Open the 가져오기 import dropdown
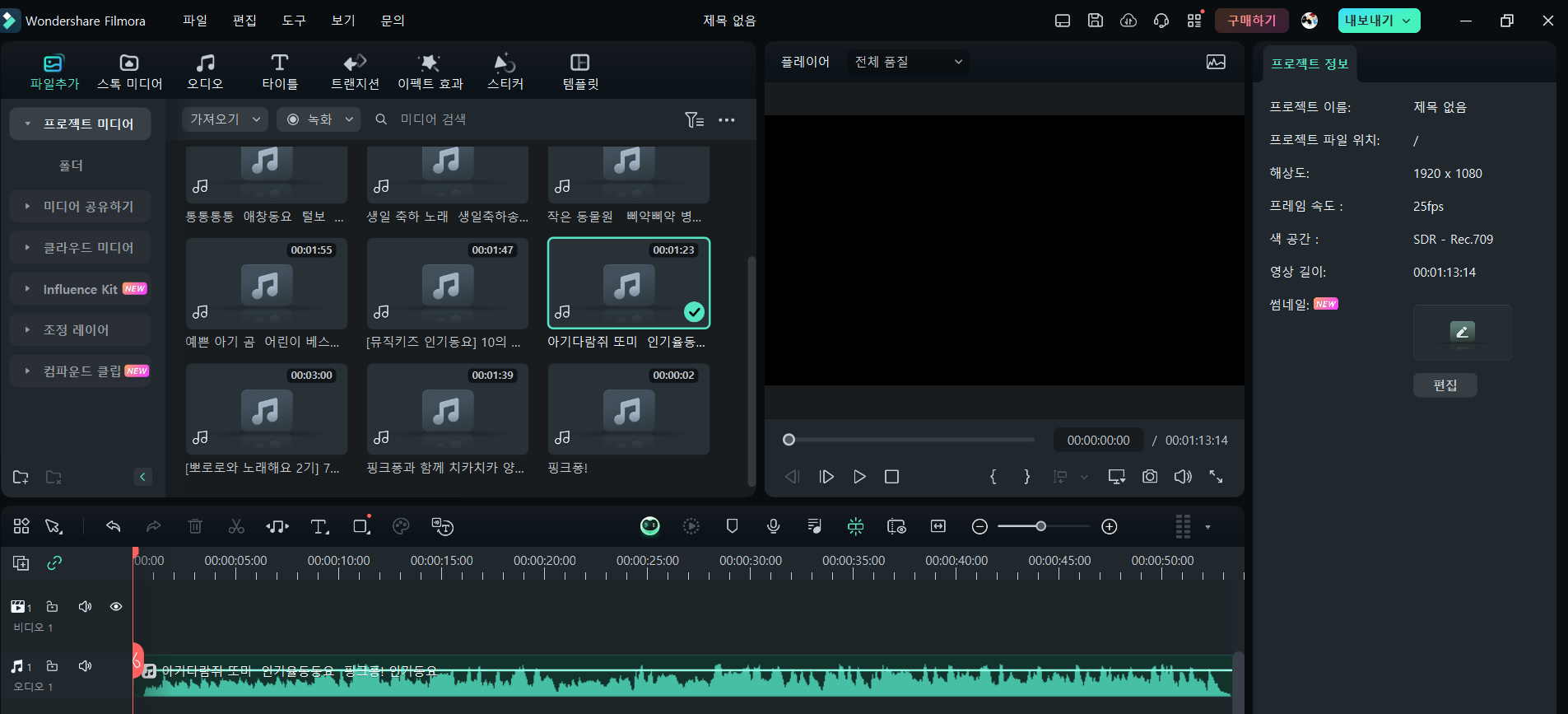 coord(225,119)
